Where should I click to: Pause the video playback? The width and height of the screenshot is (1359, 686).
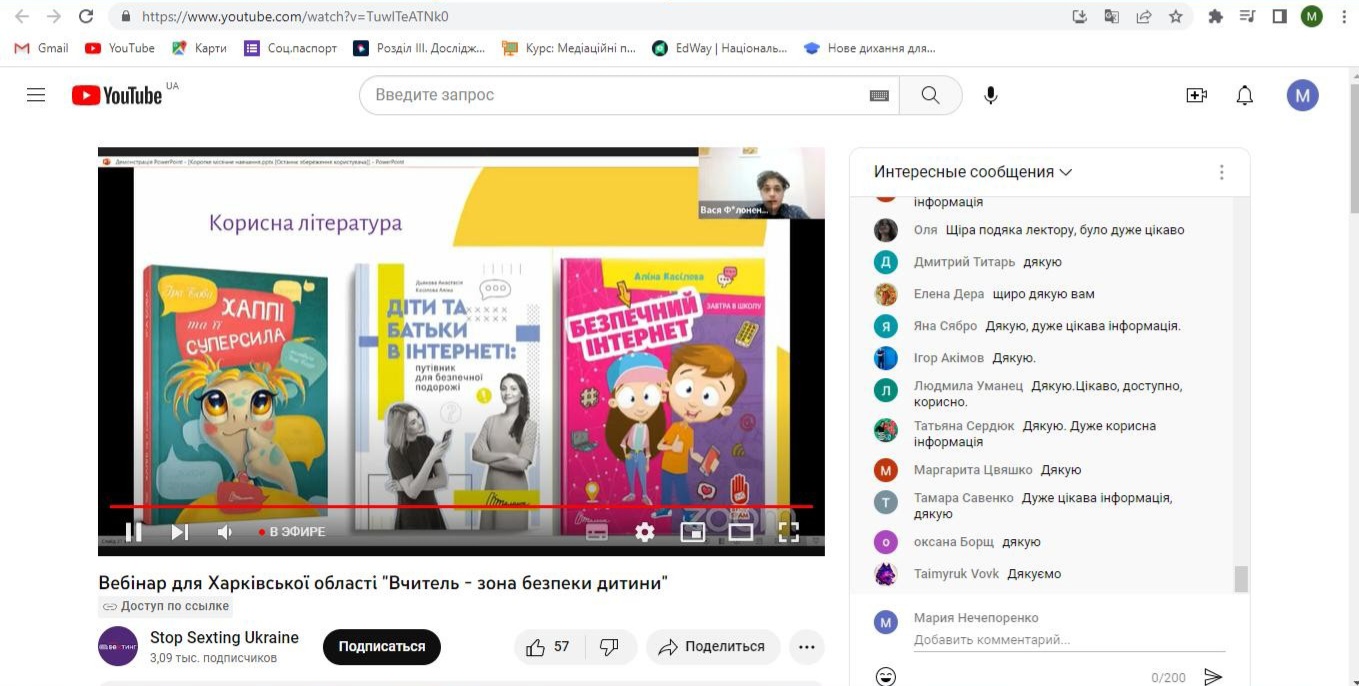[133, 532]
